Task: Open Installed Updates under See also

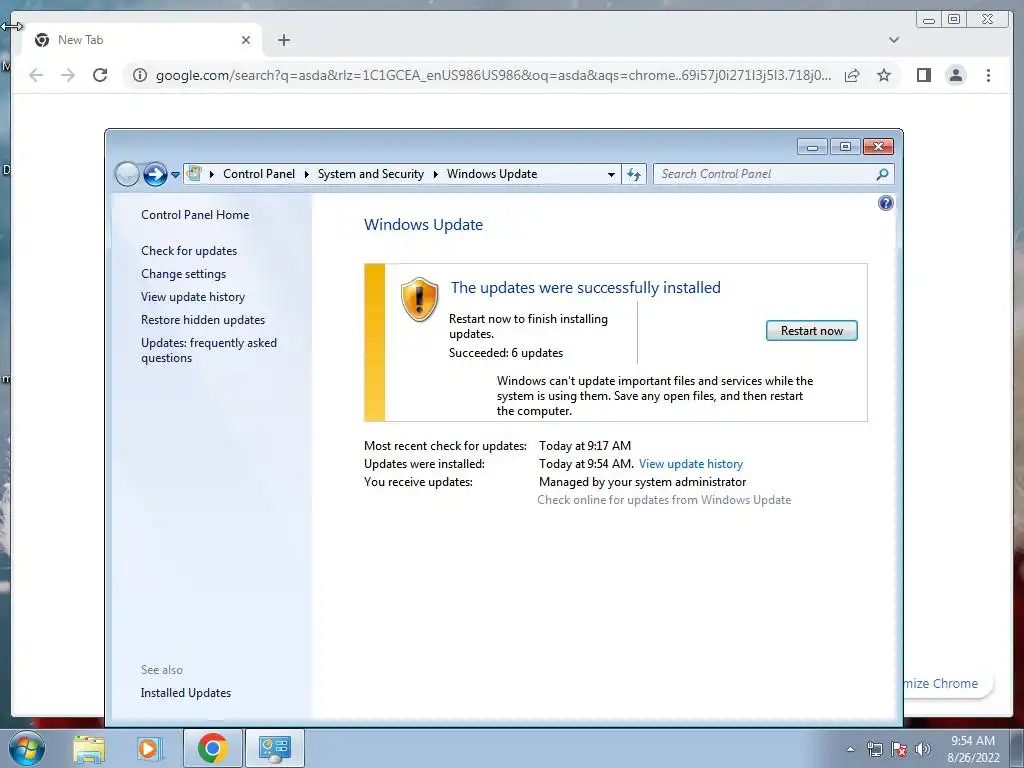Action: pyautogui.click(x=185, y=693)
